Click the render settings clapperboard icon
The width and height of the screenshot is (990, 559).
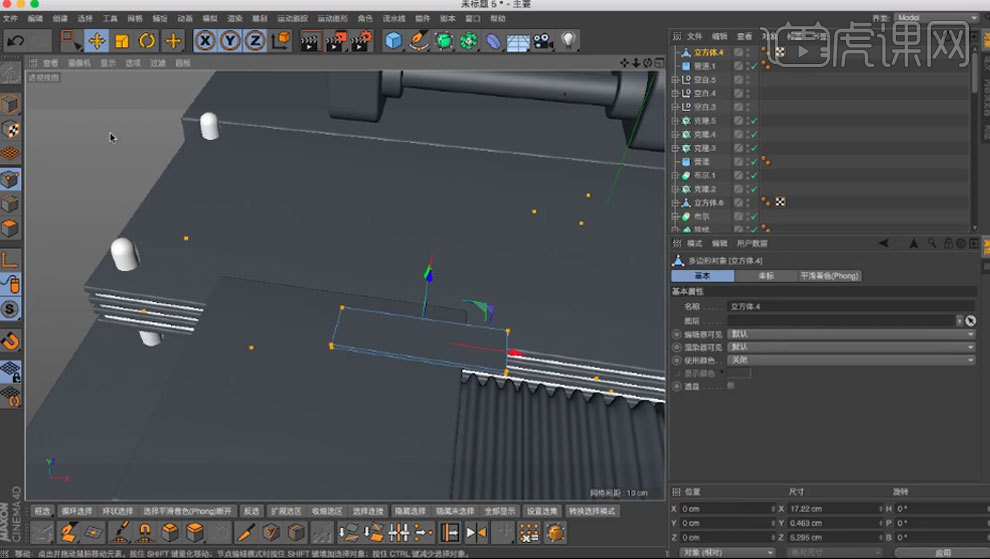click(361, 41)
